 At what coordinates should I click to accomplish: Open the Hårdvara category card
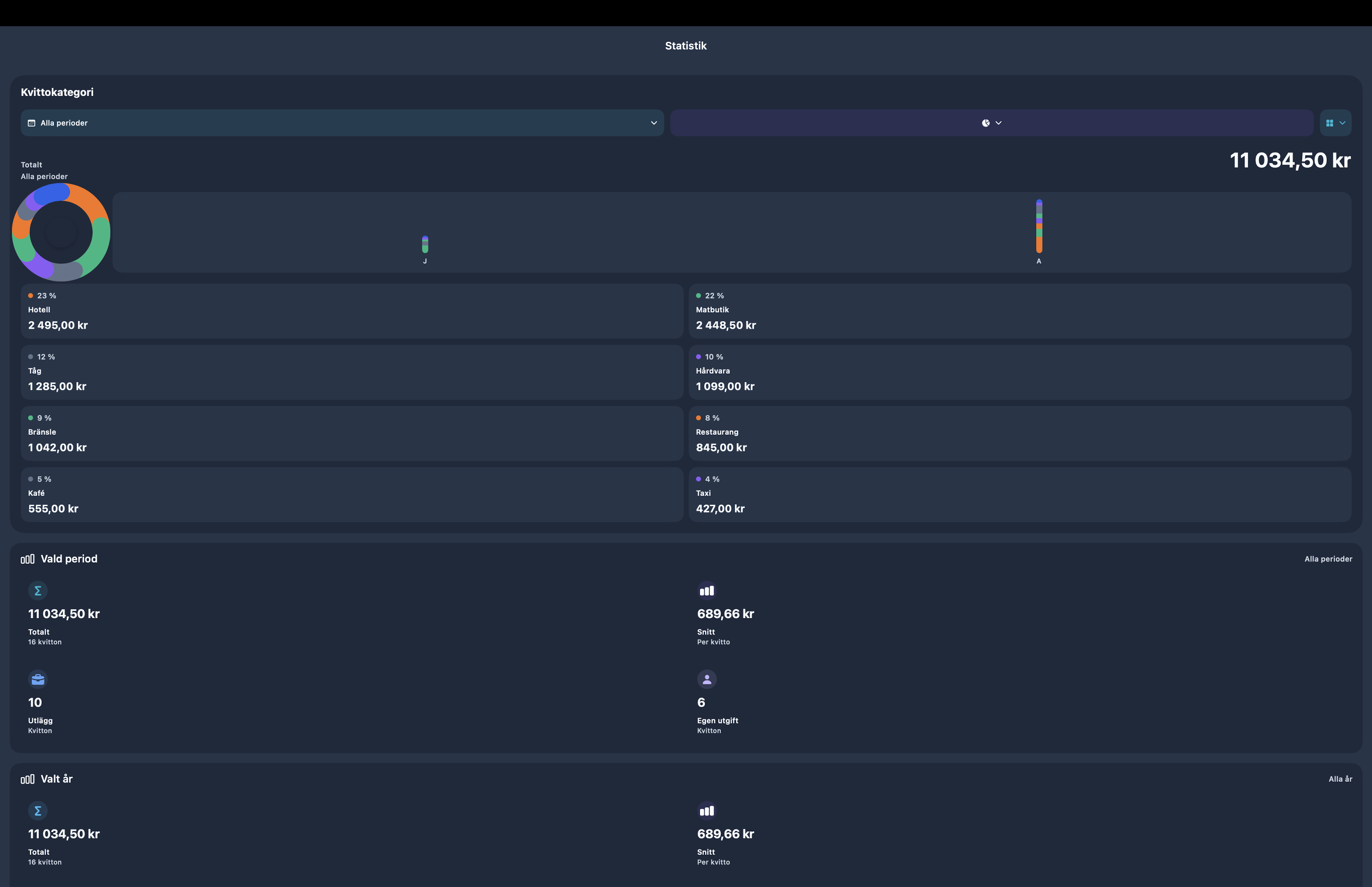(1019, 372)
